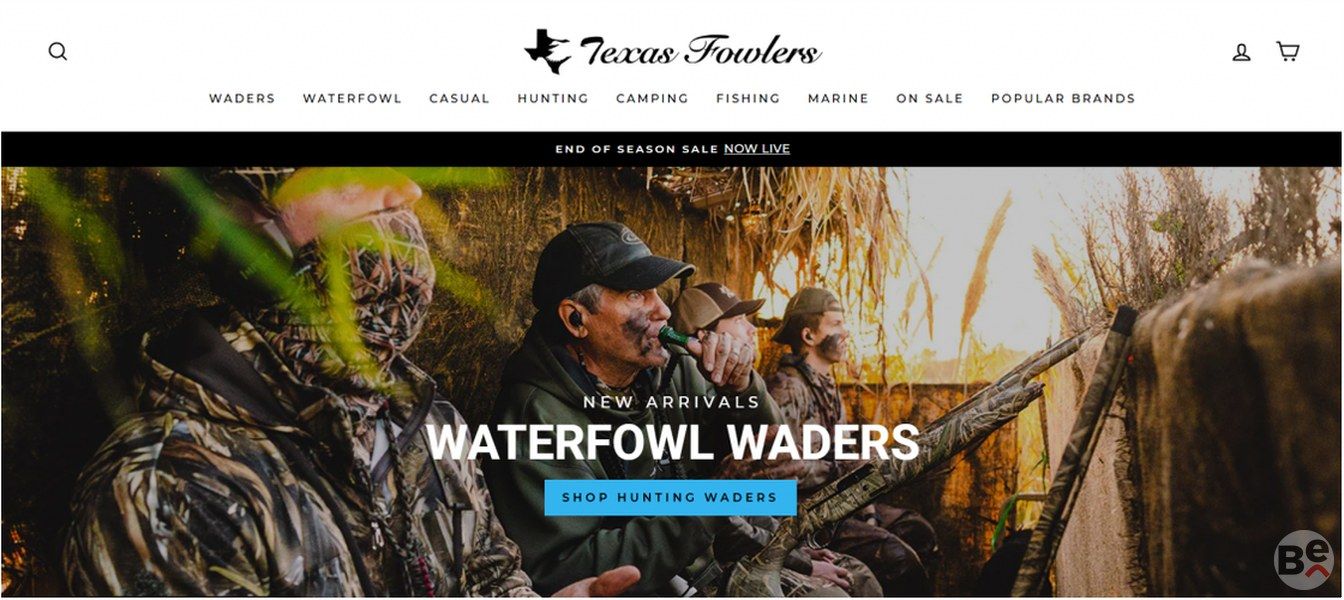Screen dimensions: 1344x600
Task: Go to the Hunting category
Action: (553, 98)
